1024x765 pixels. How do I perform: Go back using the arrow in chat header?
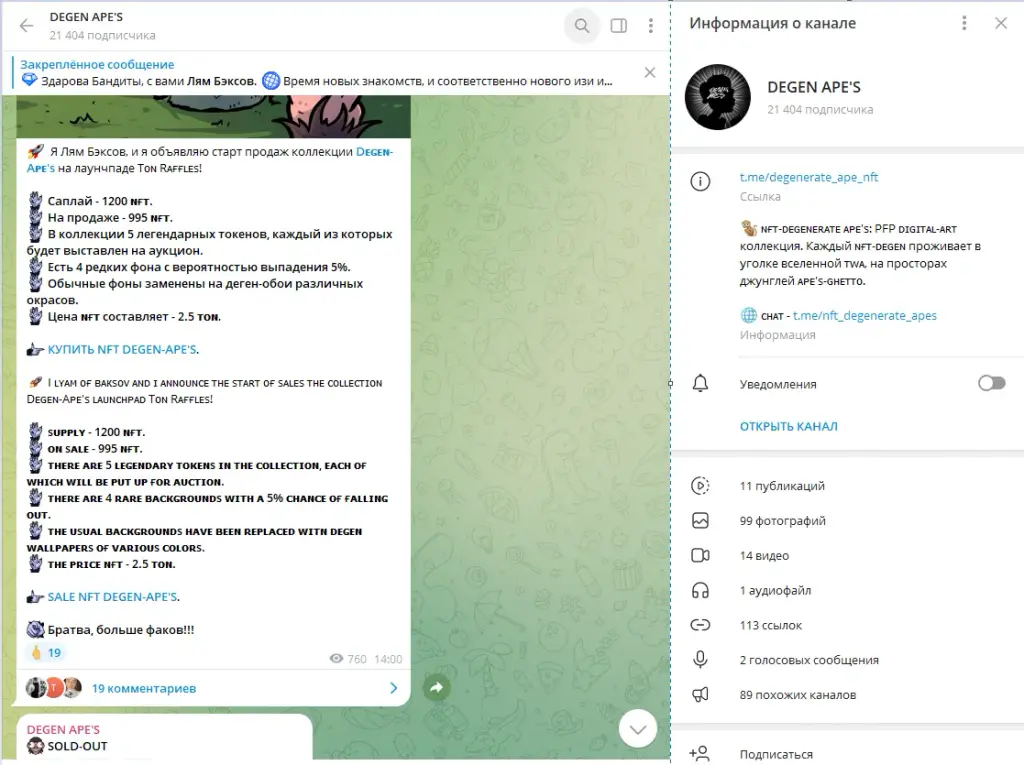[x=26, y=25]
